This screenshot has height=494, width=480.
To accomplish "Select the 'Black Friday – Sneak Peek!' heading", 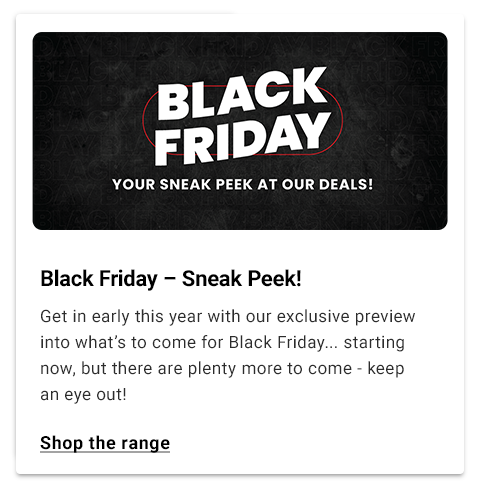I will pos(171,278).
